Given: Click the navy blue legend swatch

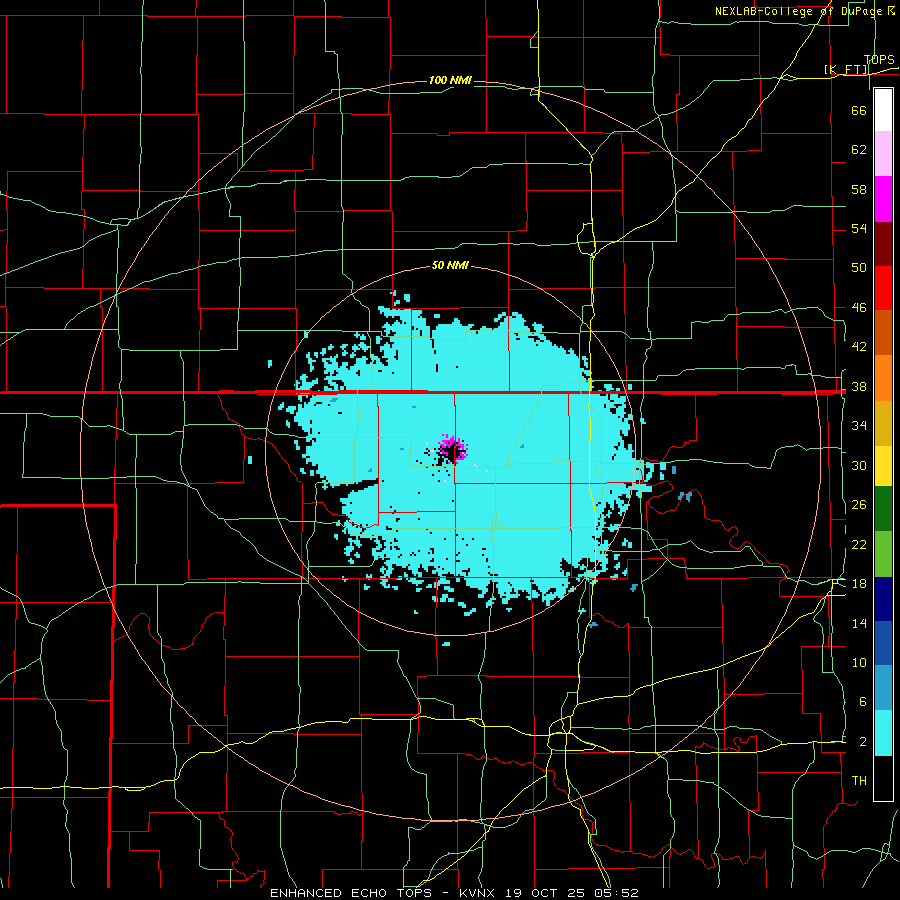Looking at the screenshot, I should [883, 599].
